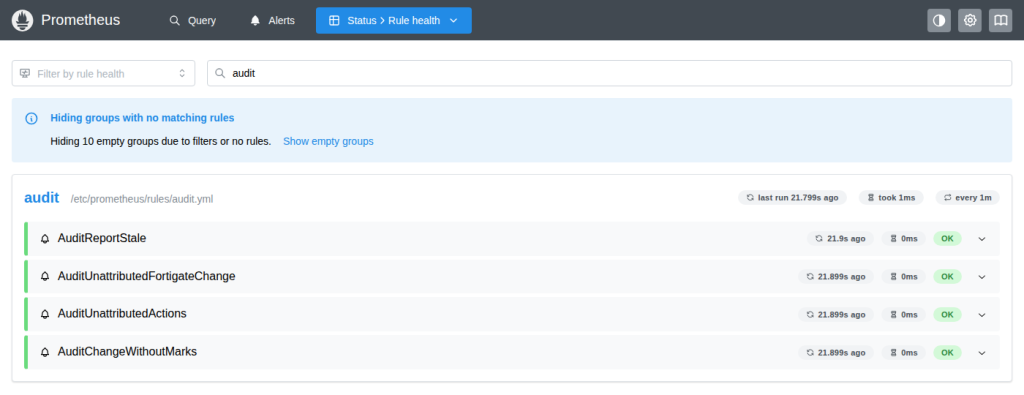Click the info icon in the blue notice

pos(31,118)
